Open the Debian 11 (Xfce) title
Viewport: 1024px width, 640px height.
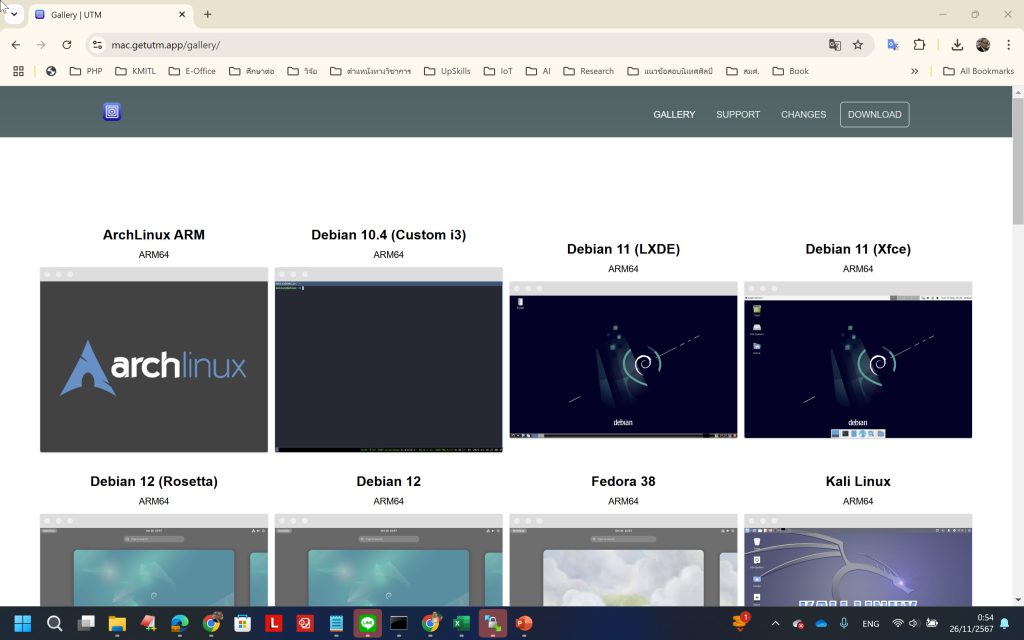858,249
